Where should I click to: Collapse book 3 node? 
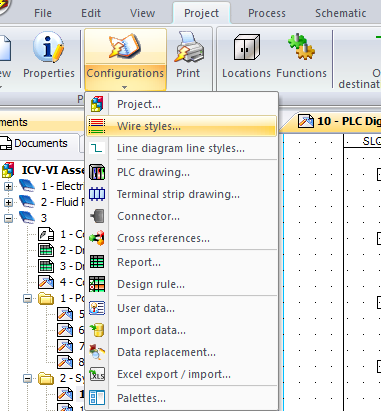point(8,218)
